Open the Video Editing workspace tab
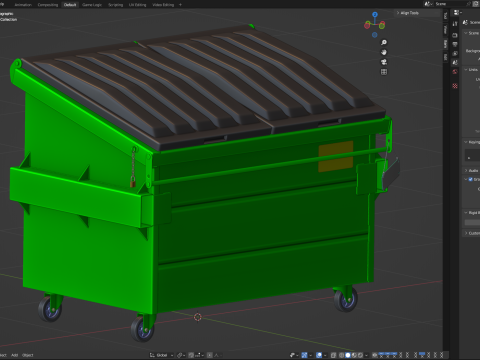 click(163, 5)
